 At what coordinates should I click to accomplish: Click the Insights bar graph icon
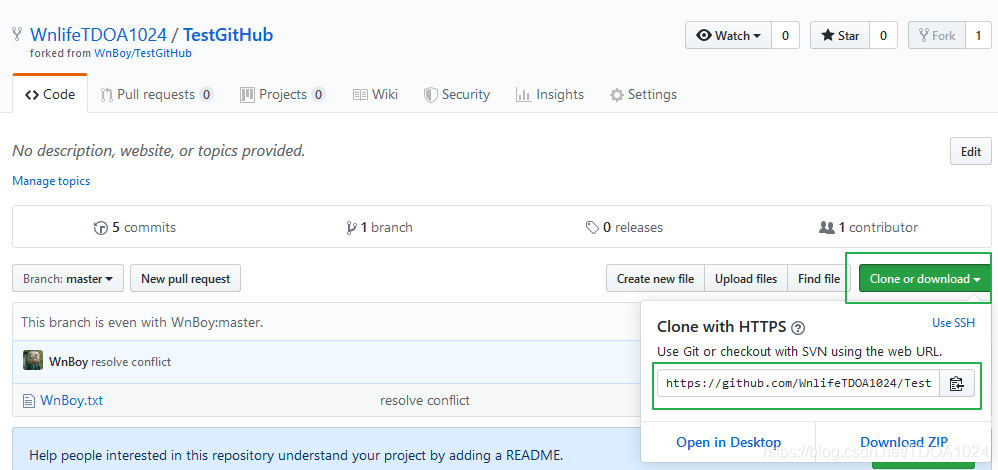pyautogui.click(x=523, y=95)
